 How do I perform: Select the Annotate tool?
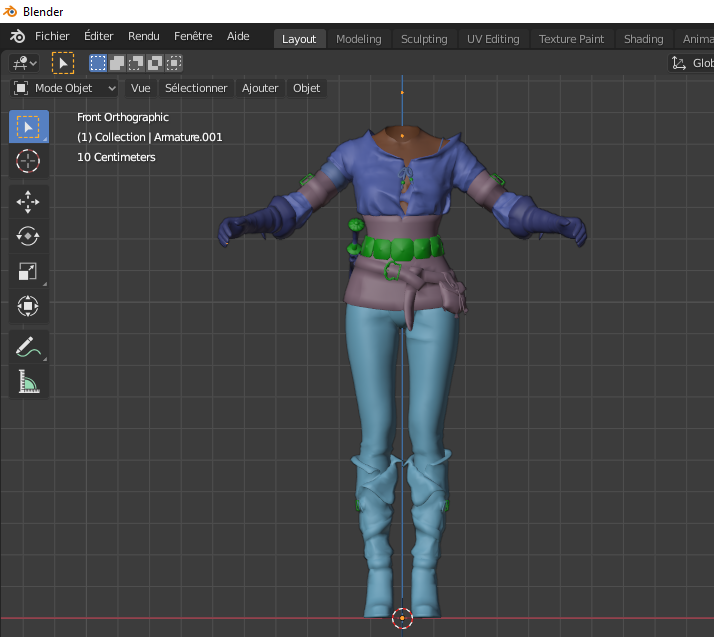pyautogui.click(x=29, y=347)
